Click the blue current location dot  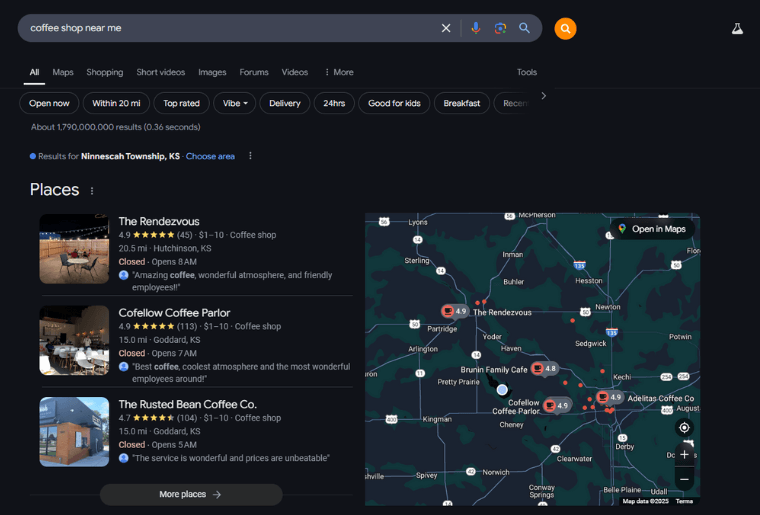[502, 389]
